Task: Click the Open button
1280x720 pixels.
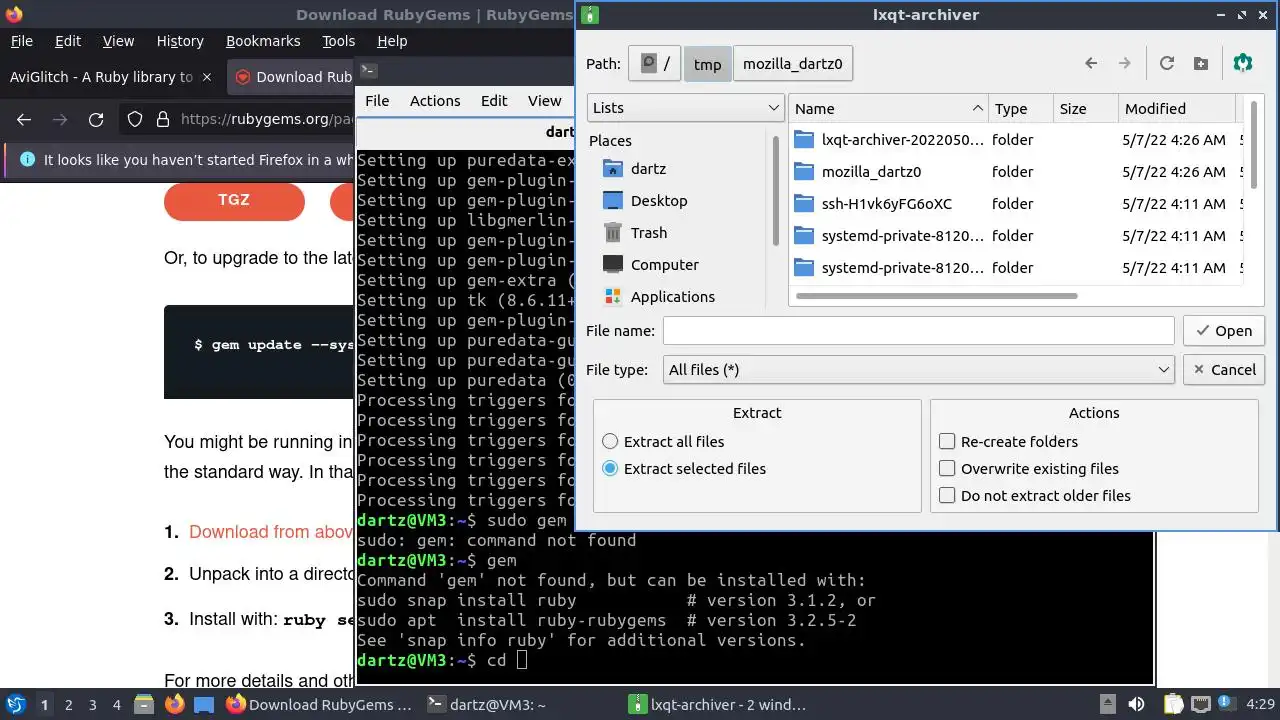Action: [1224, 331]
